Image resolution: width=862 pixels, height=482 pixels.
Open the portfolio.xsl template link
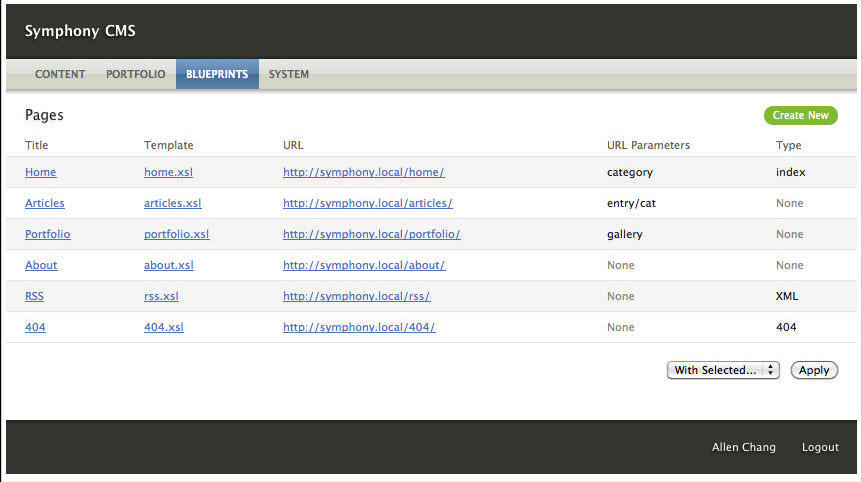tap(176, 234)
